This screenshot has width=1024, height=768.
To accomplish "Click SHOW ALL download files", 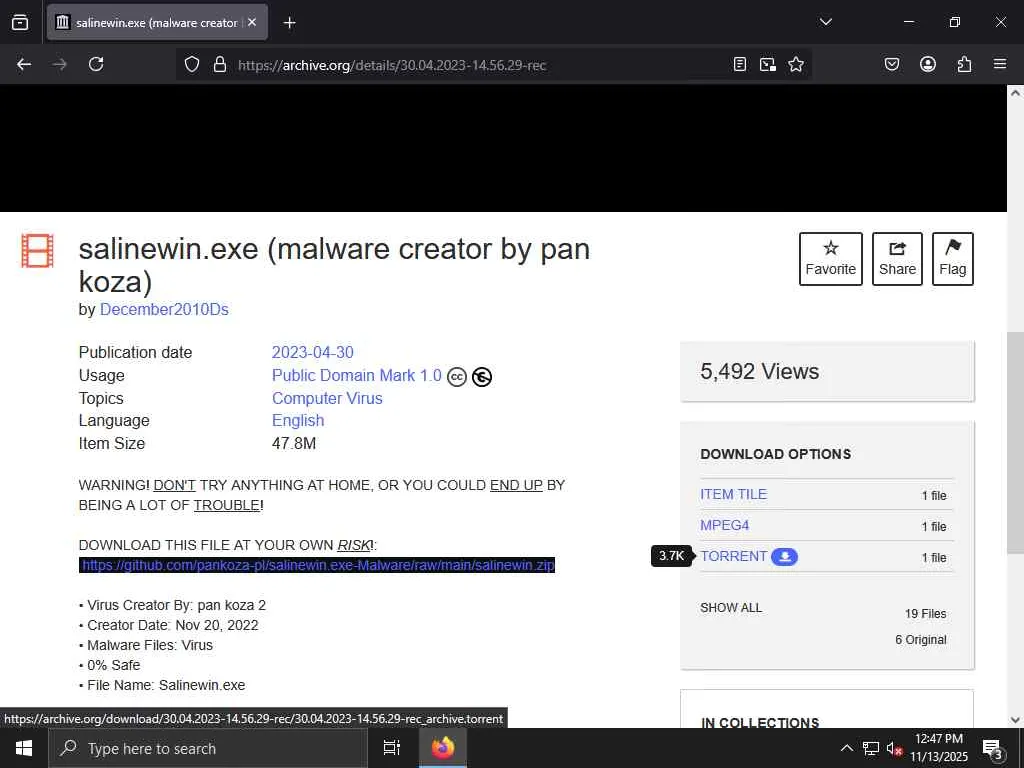I will (731, 608).
